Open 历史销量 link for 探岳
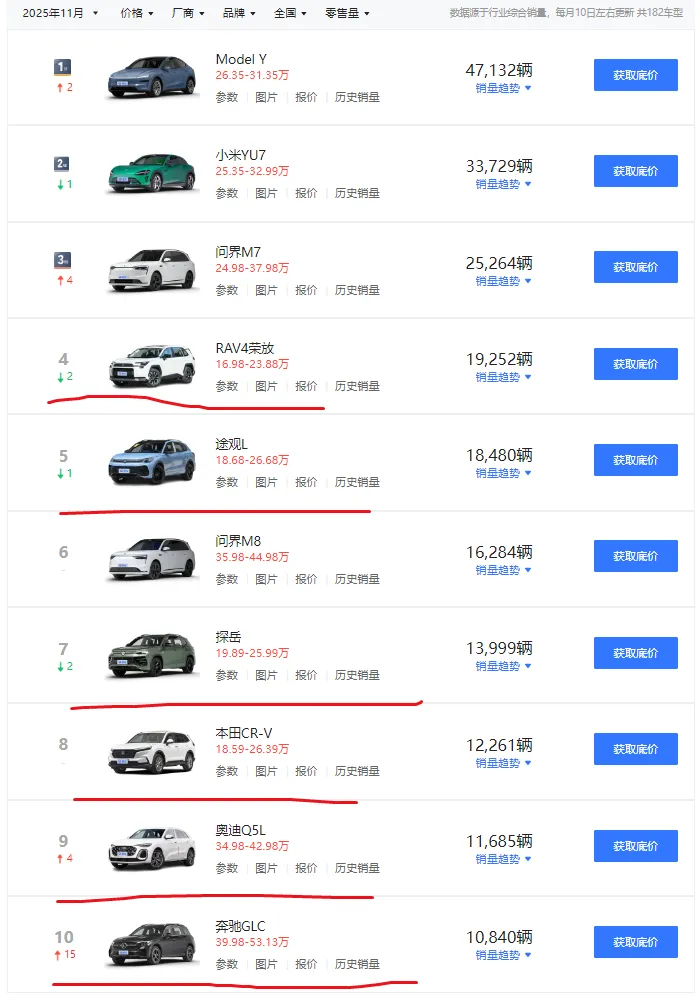The width and height of the screenshot is (700, 997). pyautogui.click(x=357, y=675)
